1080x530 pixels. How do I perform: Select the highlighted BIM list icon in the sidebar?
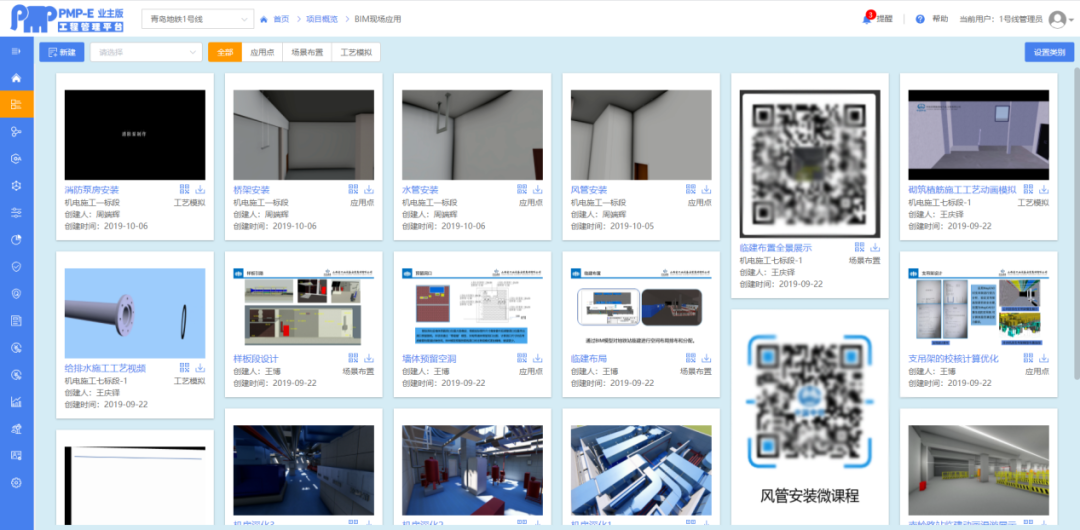(16, 105)
